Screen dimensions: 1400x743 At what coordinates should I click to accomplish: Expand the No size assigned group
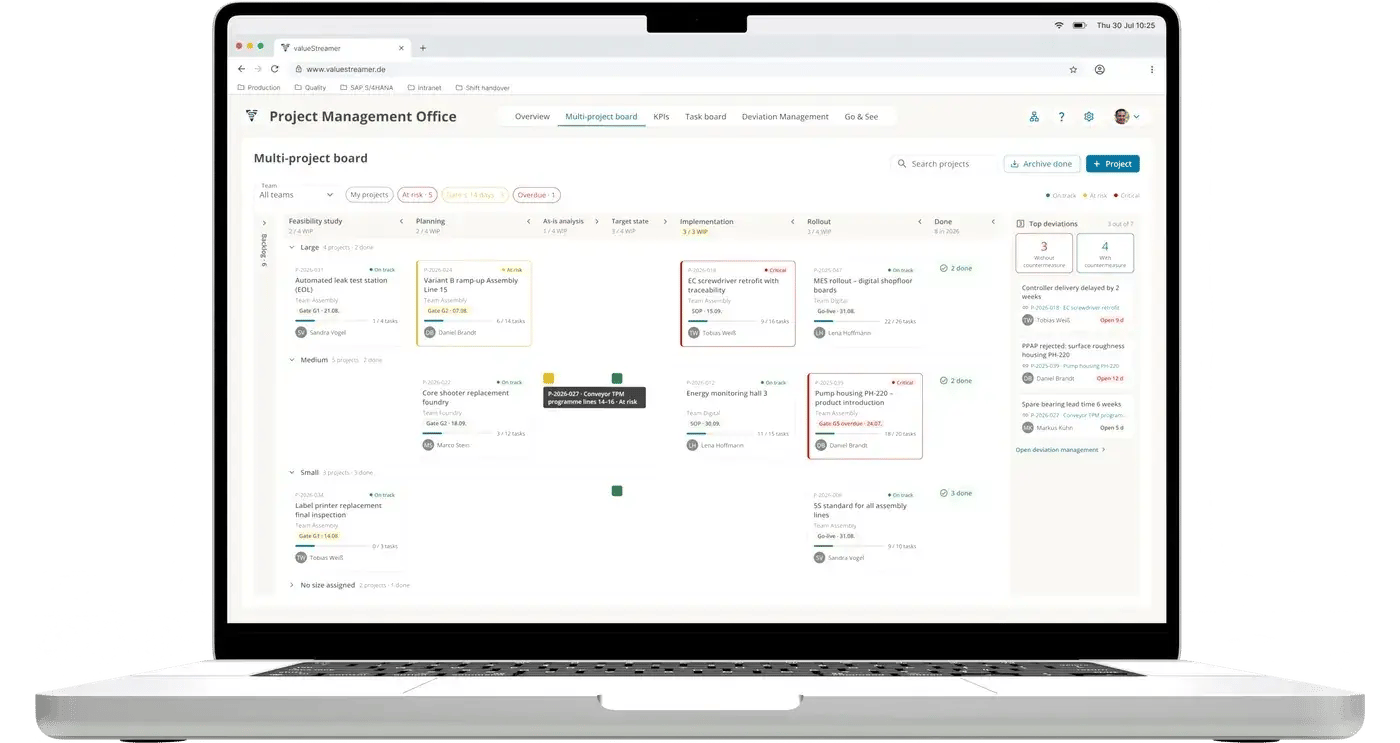(292, 585)
